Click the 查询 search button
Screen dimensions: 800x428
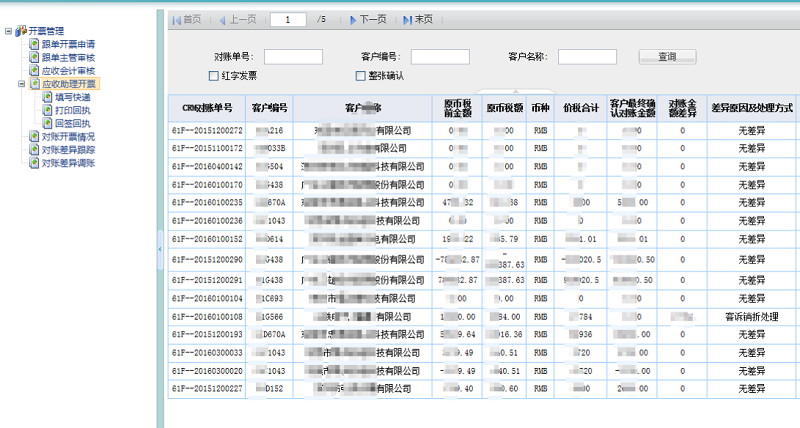tap(667, 57)
